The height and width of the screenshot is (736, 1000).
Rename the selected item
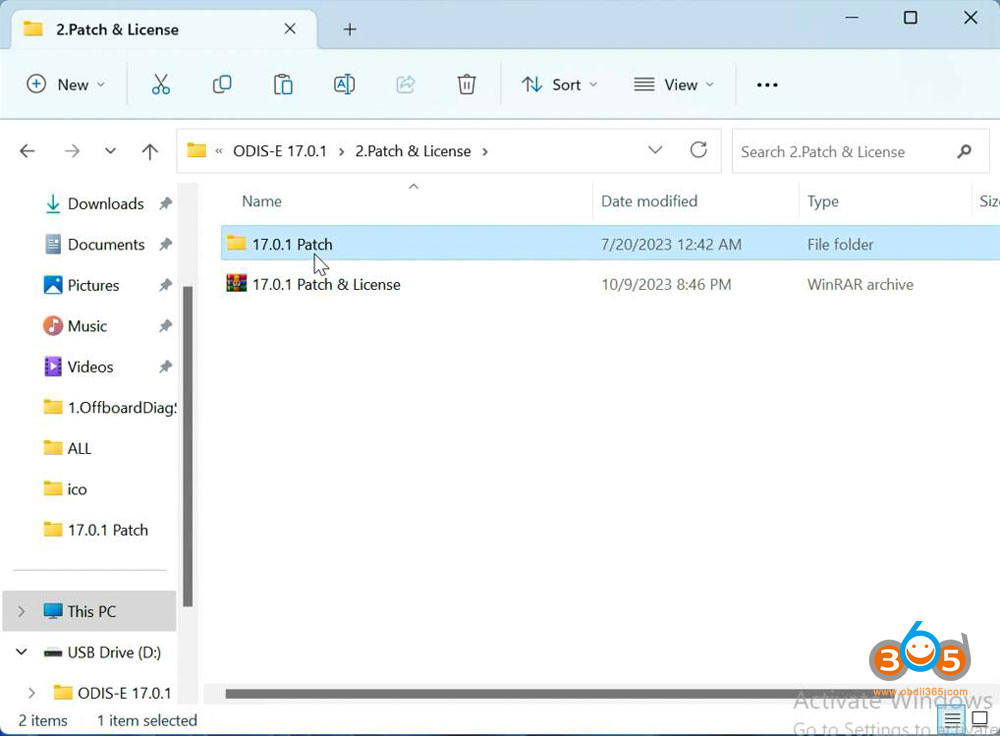click(x=344, y=84)
